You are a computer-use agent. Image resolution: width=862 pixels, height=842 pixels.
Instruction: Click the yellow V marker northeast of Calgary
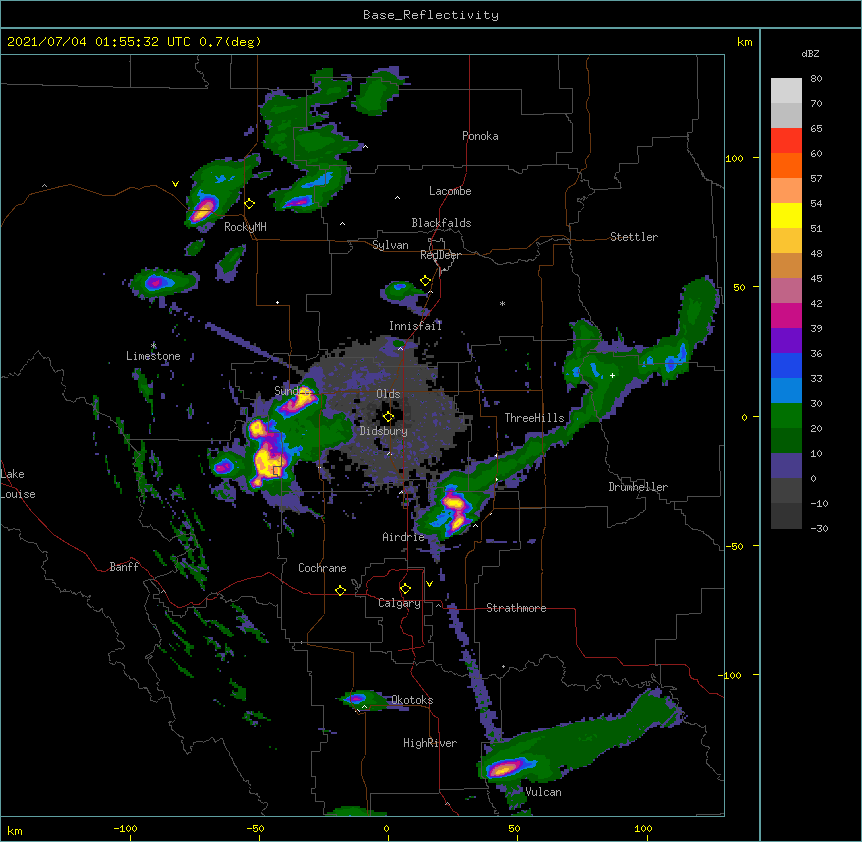(429, 584)
